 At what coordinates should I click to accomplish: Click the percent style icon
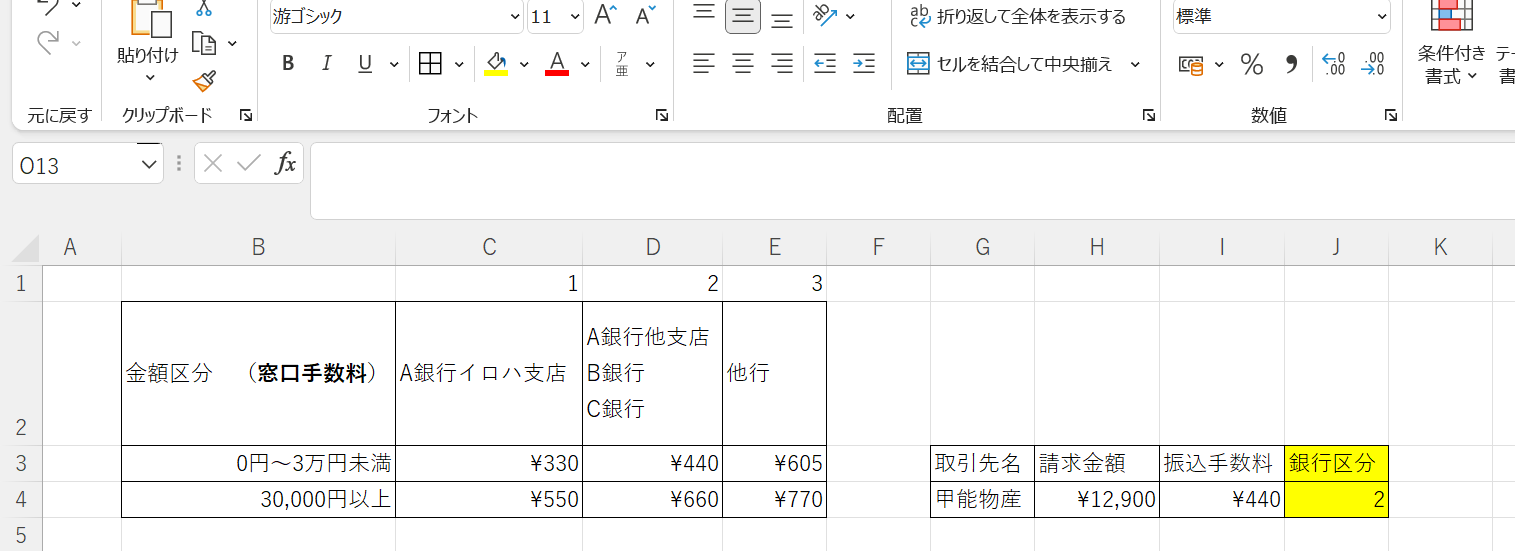point(1251,65)
